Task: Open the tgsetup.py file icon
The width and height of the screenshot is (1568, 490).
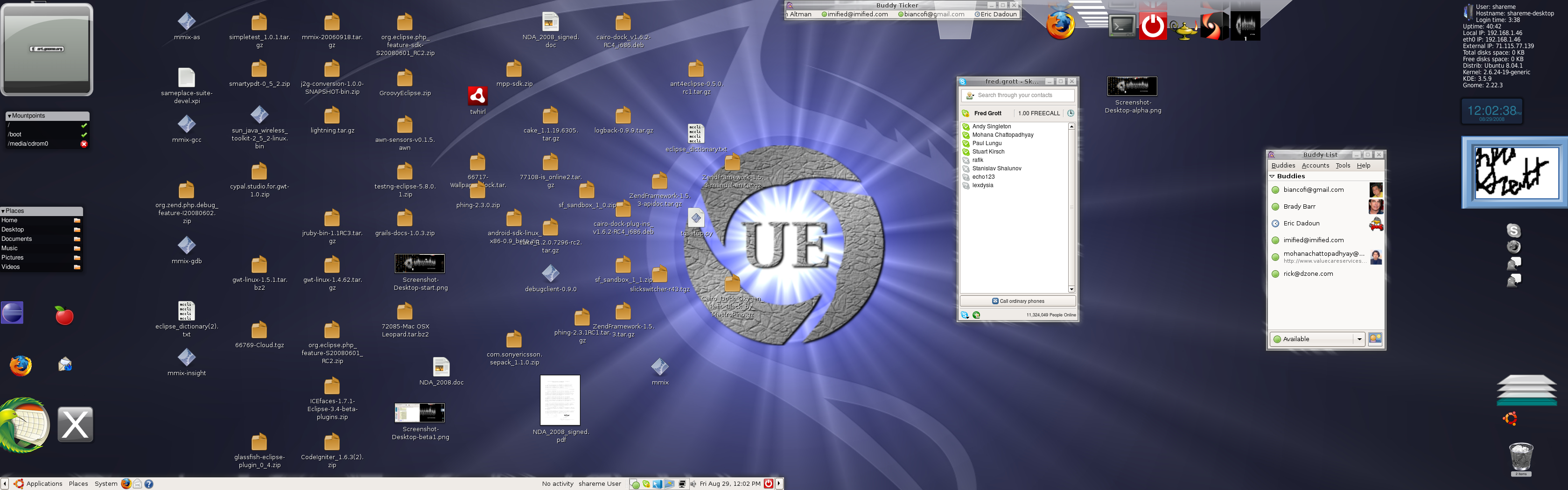Action: (x=696, y=217)
